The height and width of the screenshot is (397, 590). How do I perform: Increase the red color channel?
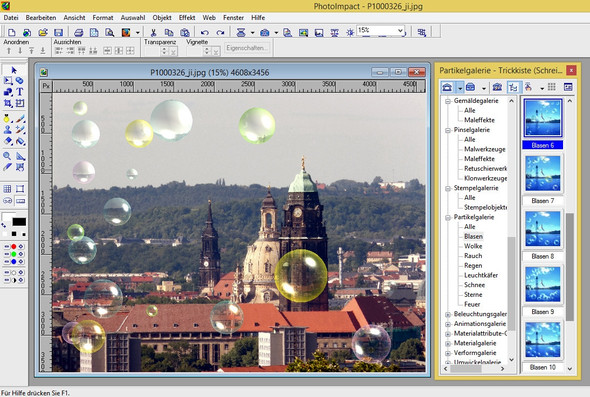click(21, 246)
